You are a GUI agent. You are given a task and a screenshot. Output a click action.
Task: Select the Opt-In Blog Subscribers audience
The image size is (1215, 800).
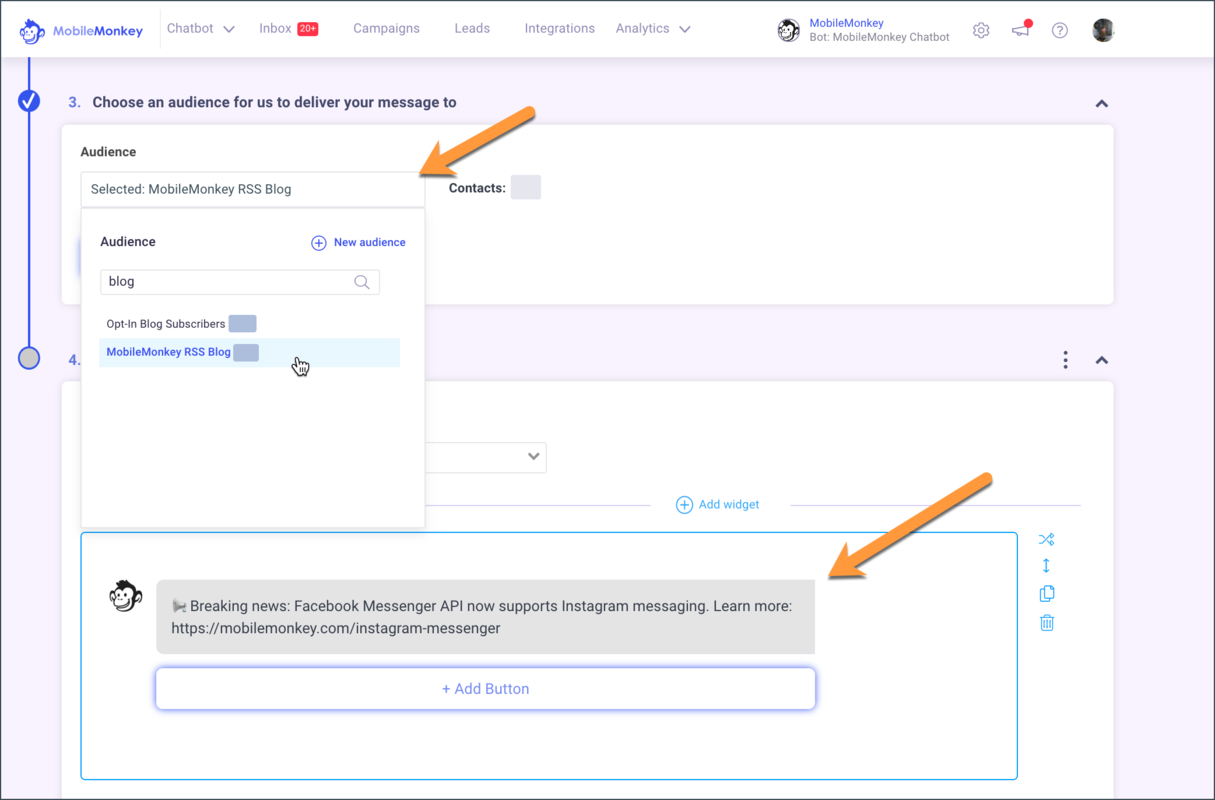click(168, 323)
